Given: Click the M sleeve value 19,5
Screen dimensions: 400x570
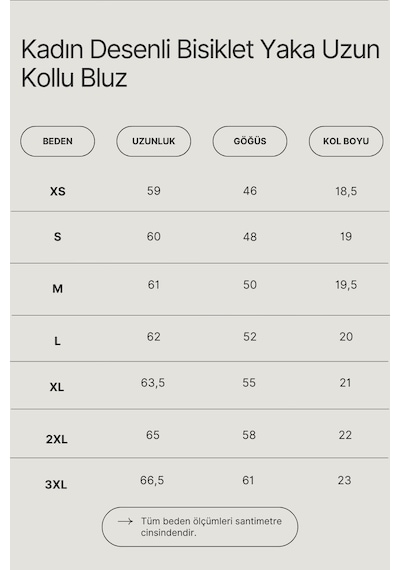Looking at the screenshot, I should (x=346, y=285).
